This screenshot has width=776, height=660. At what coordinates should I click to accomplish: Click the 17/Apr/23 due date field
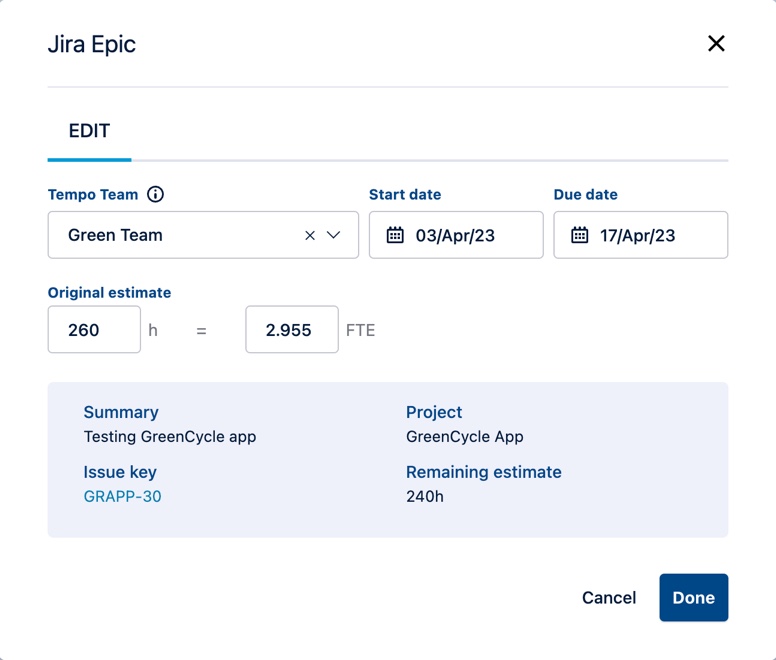coord(654,235)
